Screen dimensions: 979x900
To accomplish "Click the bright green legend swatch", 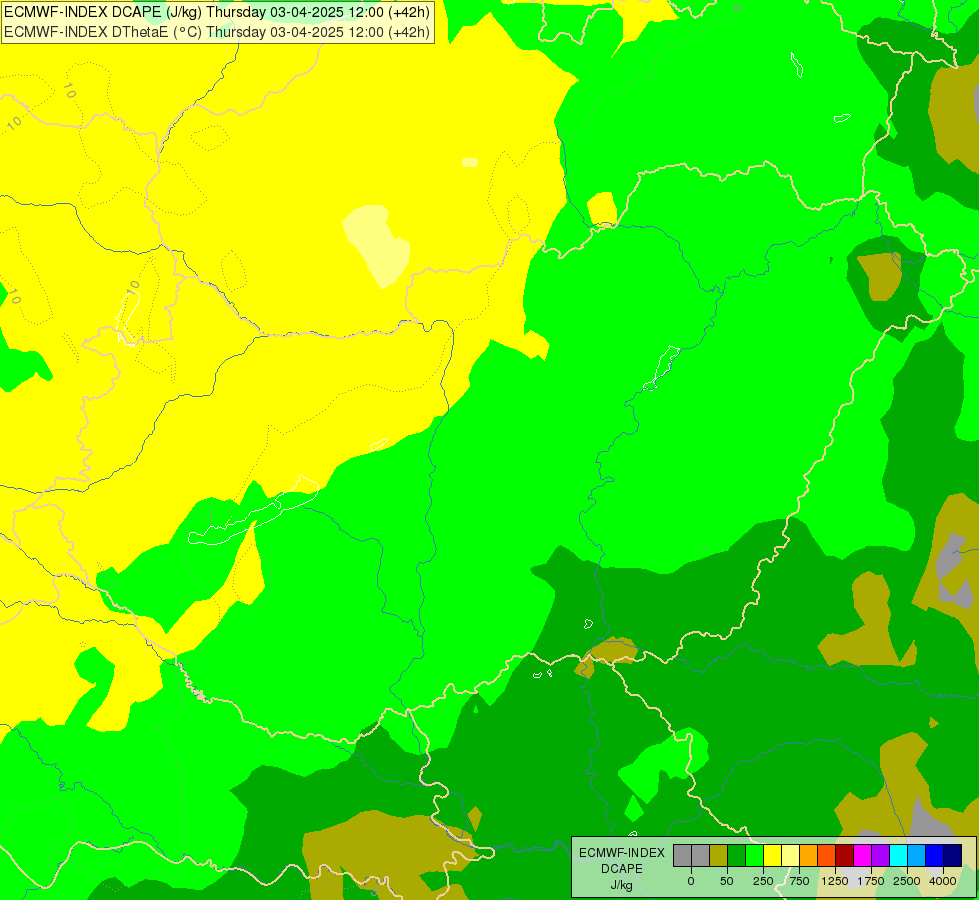I will [755, 855].
